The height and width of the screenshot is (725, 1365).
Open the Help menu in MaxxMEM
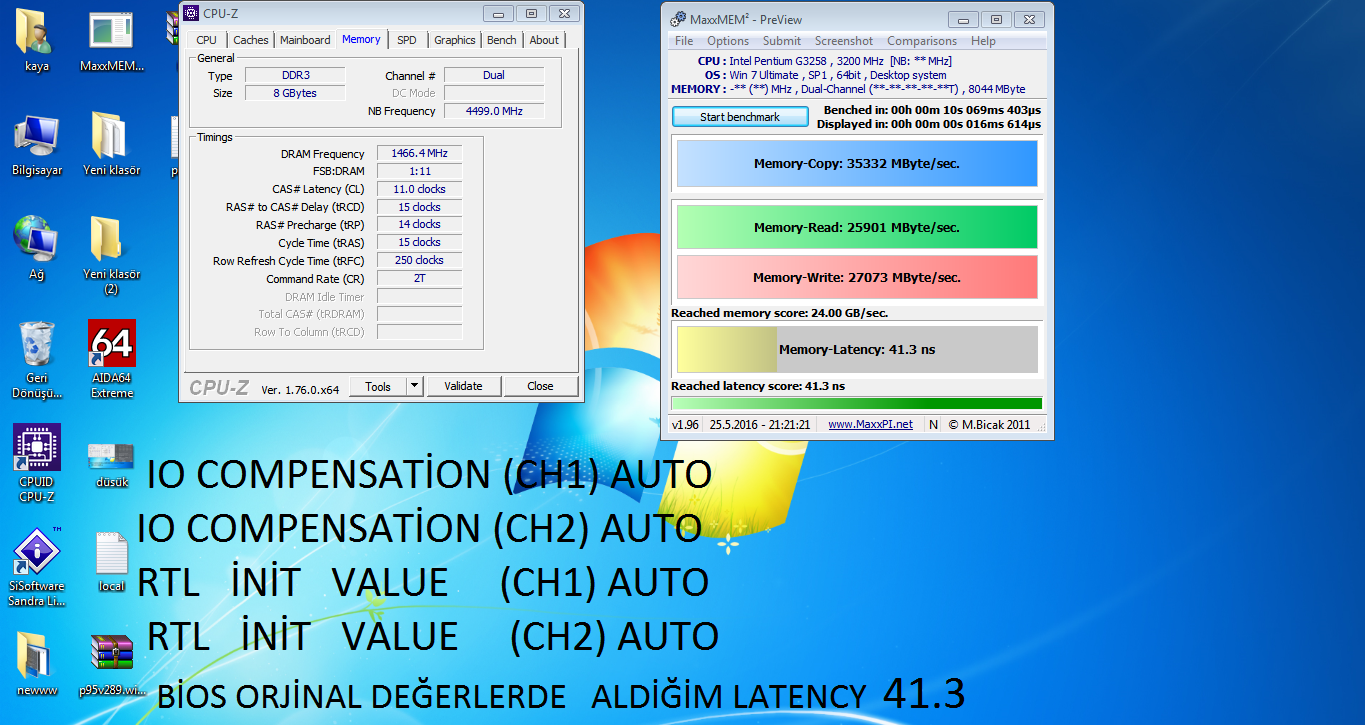(983, 41)
